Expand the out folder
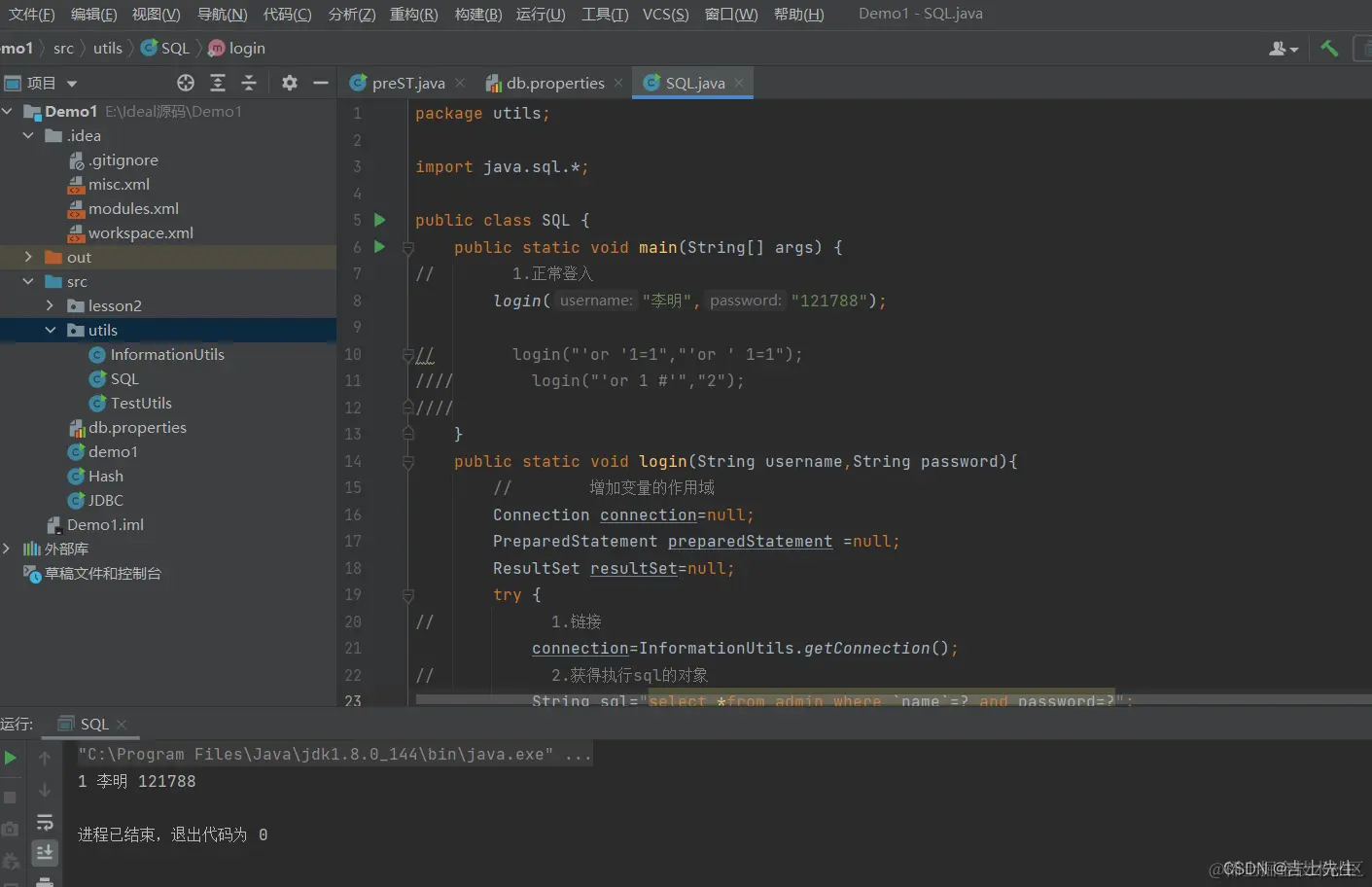Screen dimensions: 1372x887 pos(29,257)
